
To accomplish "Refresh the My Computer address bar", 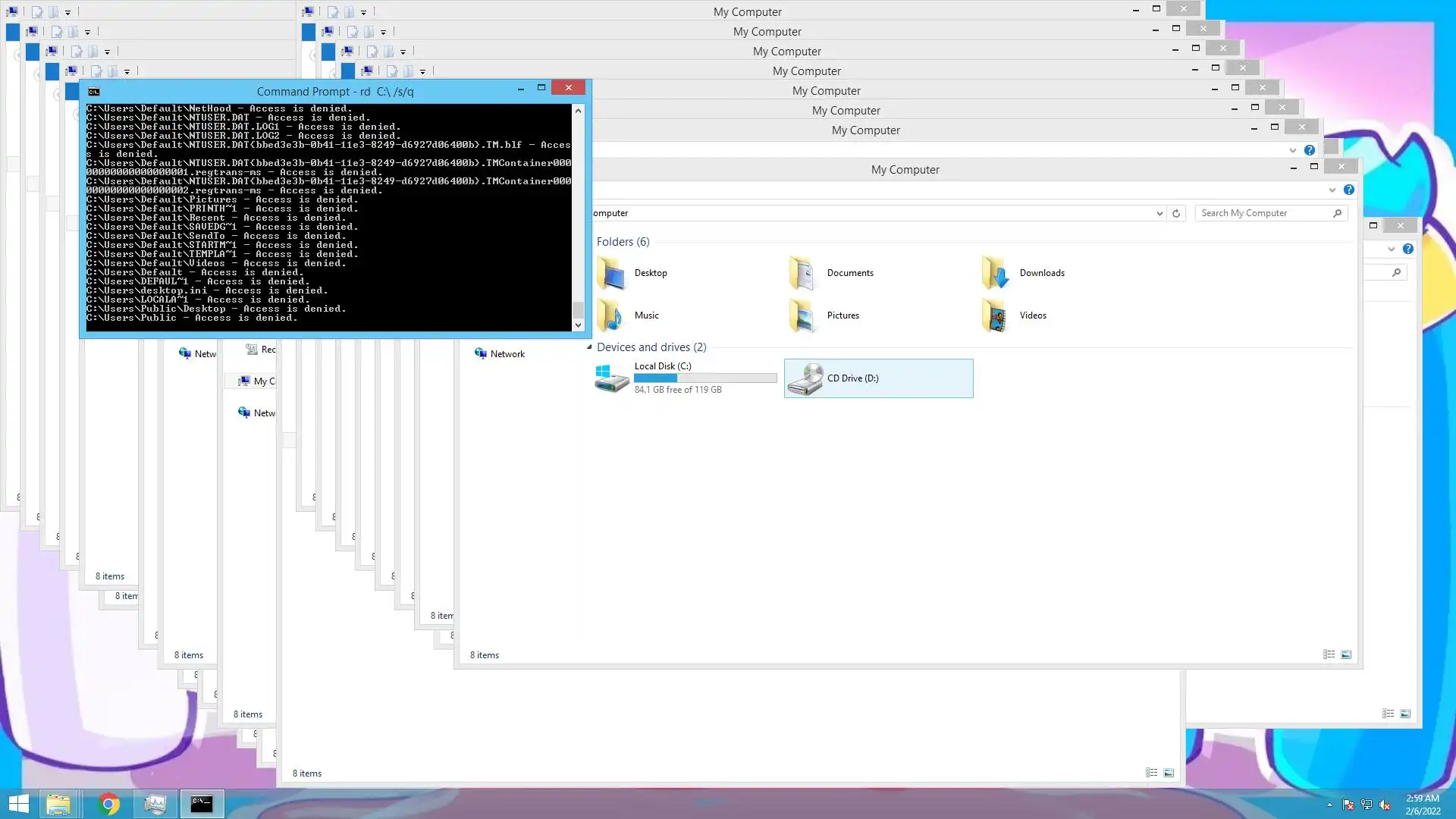I will click(1176, 214).
